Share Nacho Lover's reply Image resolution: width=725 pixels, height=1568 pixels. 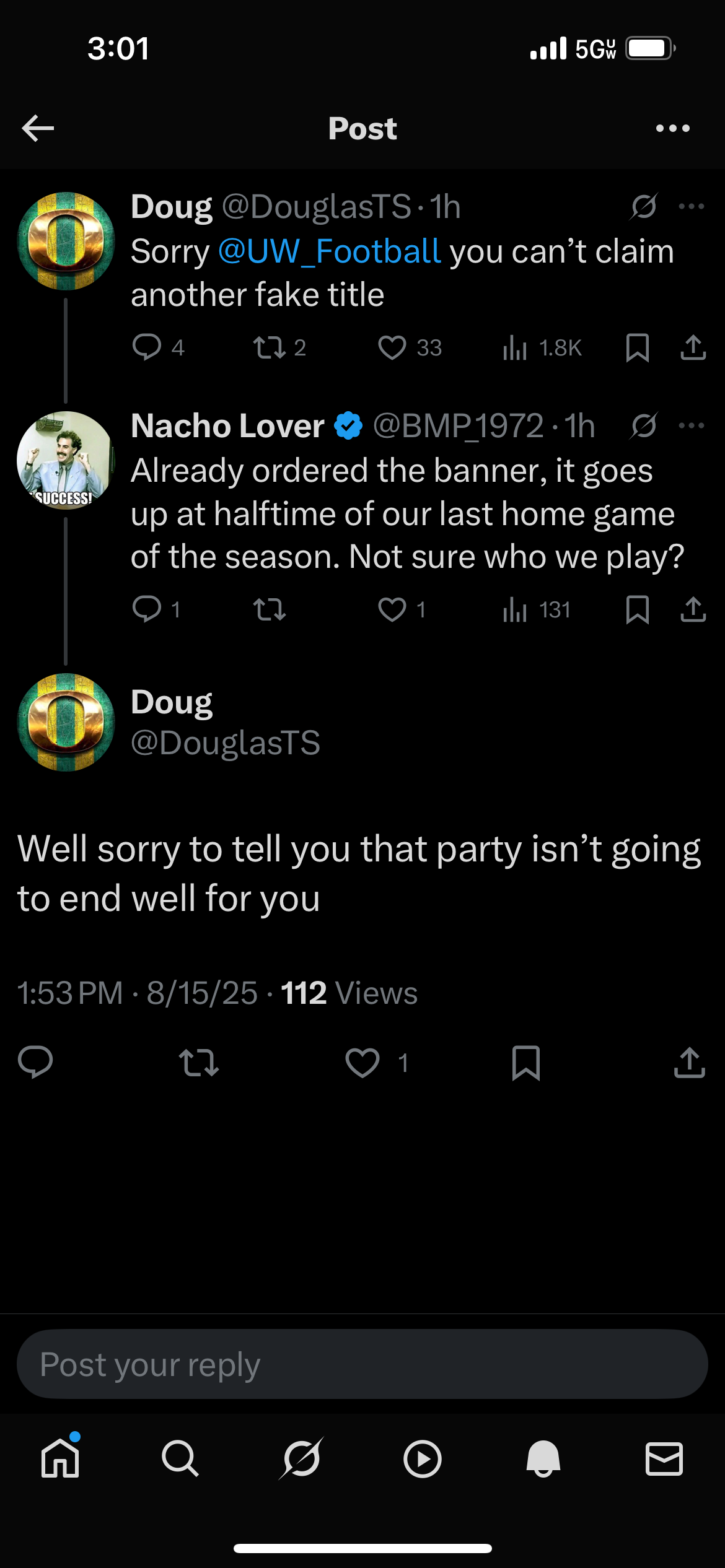[x=693, y=610]
